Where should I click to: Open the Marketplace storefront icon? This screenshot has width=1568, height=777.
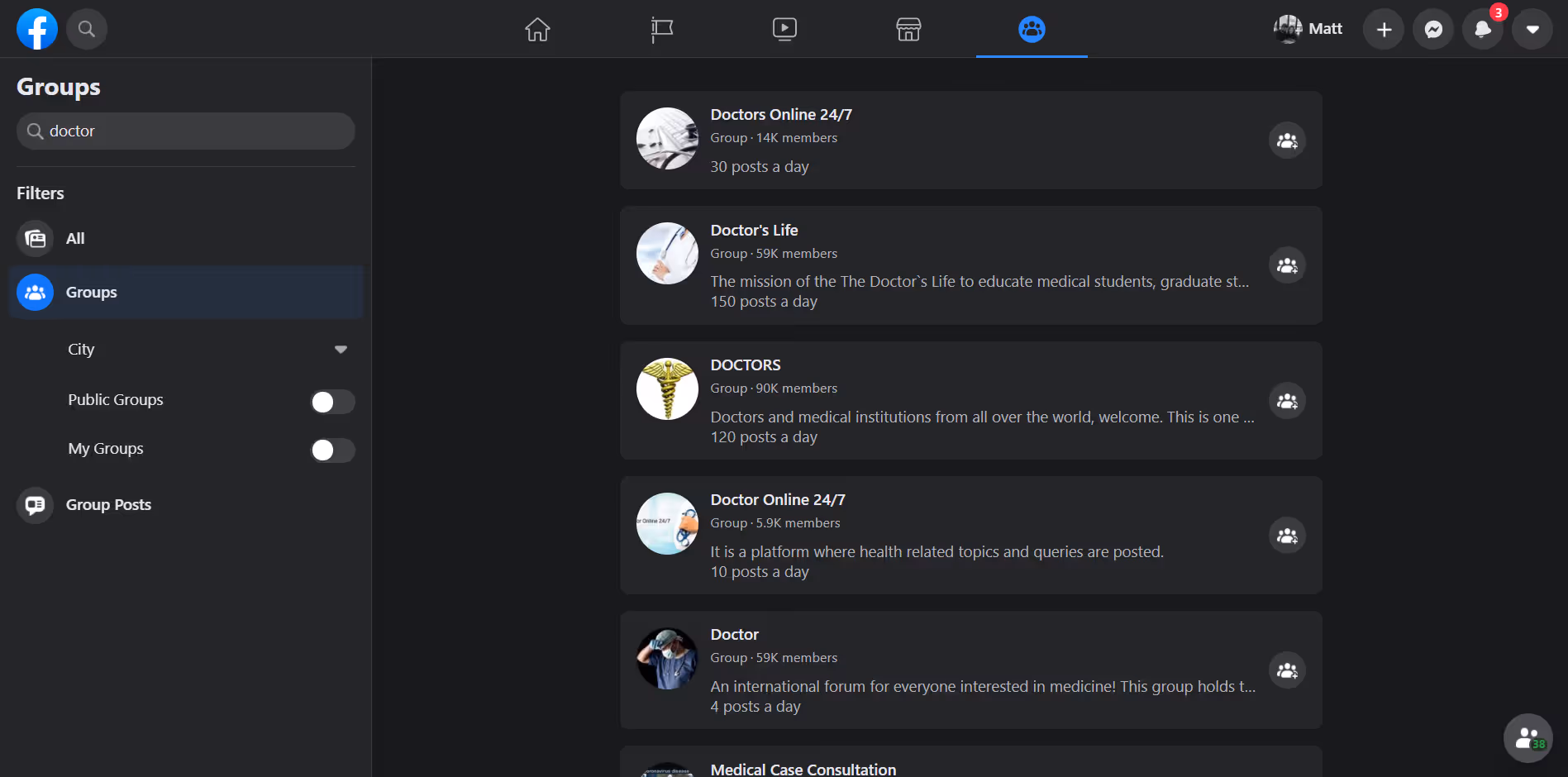[x=908, y=29]
